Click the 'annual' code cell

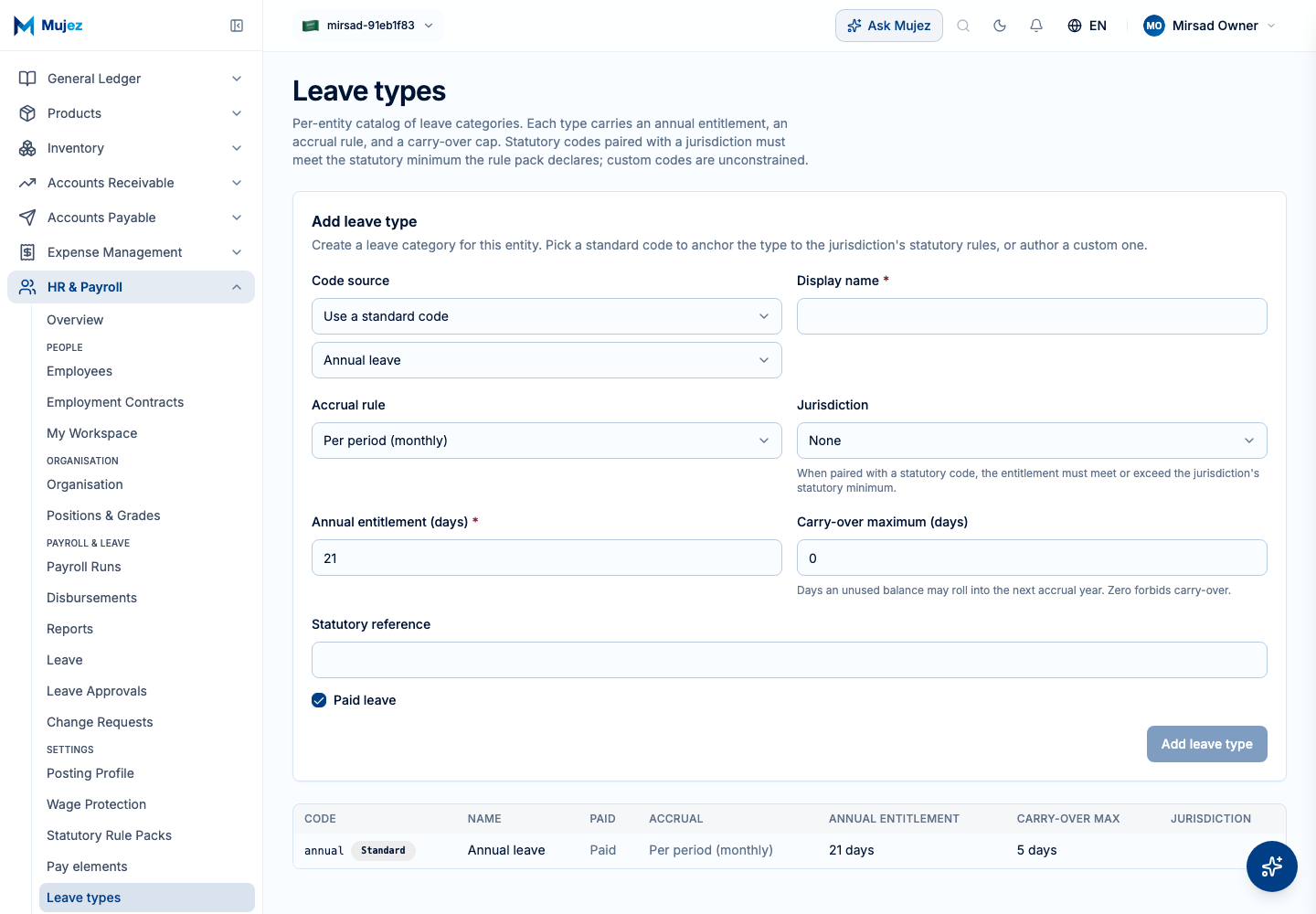click(324, 850)
